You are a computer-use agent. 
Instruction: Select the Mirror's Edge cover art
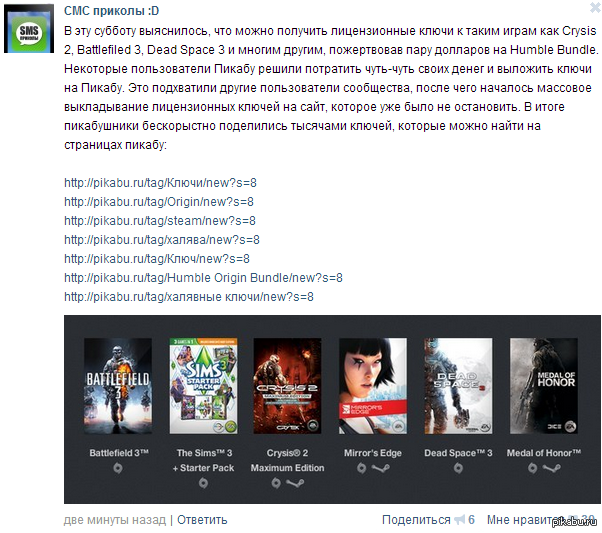point(373,386)
